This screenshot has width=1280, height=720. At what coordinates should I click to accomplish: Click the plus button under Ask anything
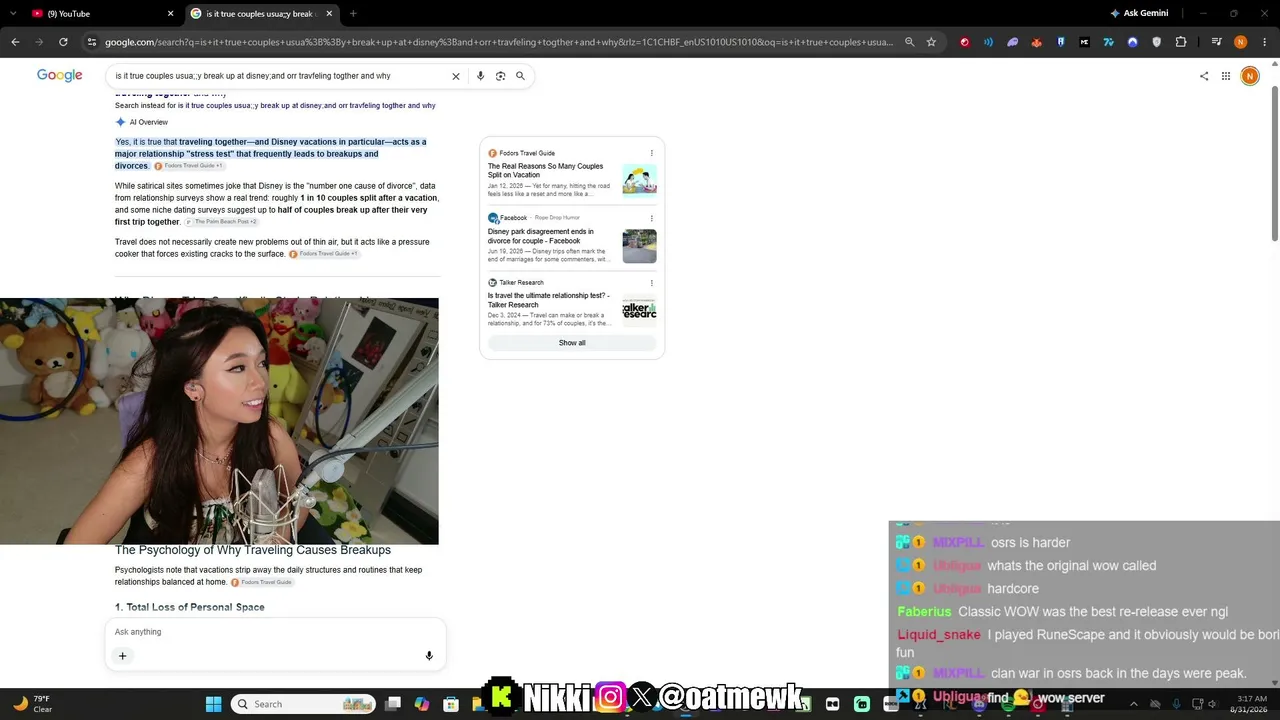tap(122, 656)
